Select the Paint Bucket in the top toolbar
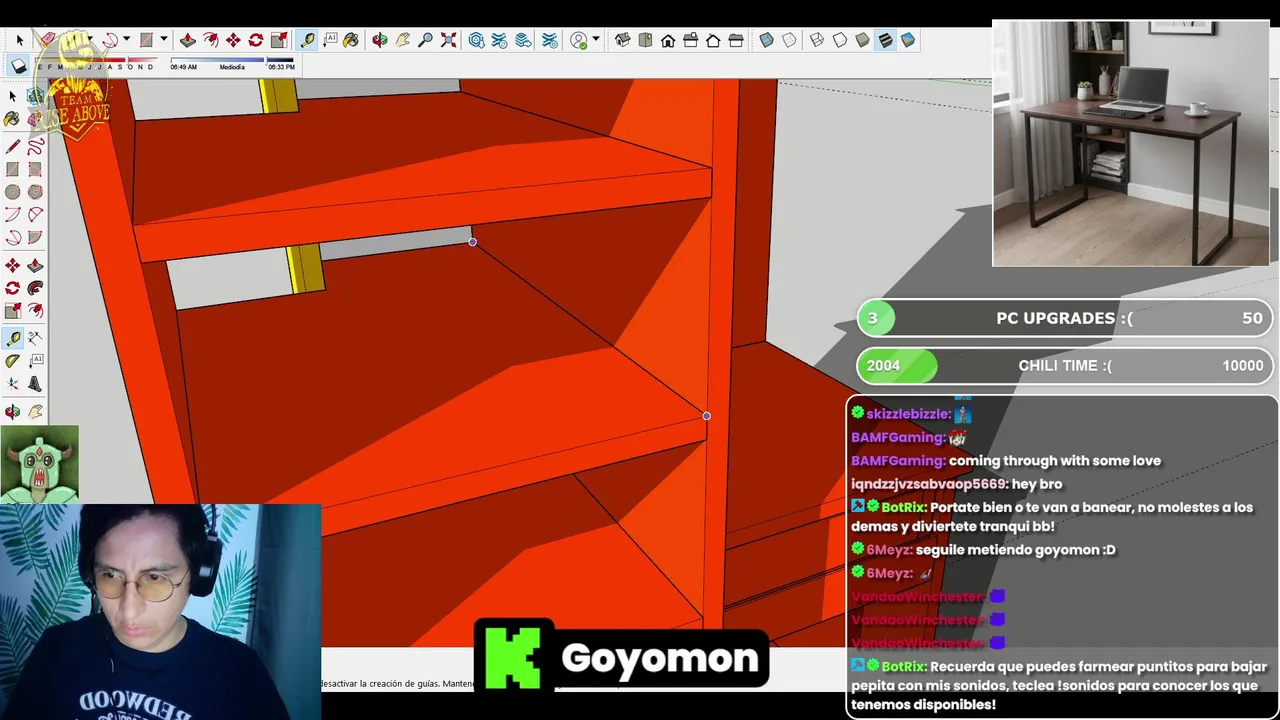 coord(351,40)
